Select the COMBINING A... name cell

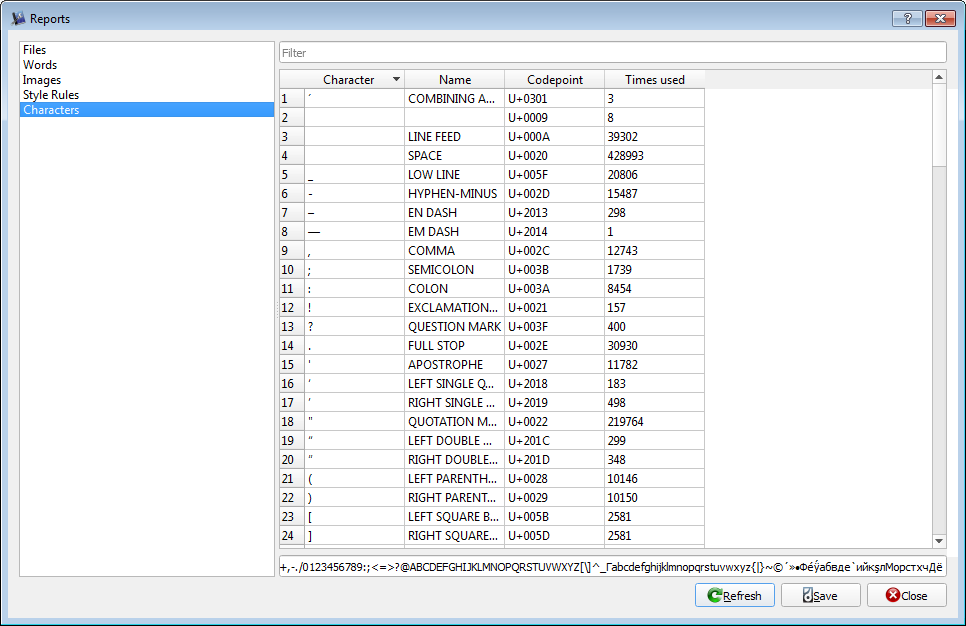(455, 99)
